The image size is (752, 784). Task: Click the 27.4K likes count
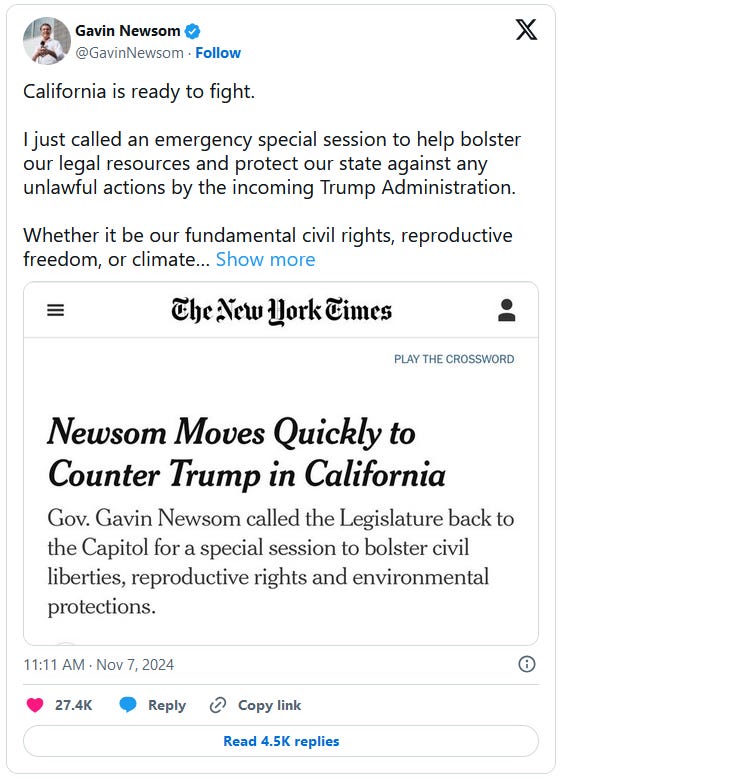coord(73,705)
